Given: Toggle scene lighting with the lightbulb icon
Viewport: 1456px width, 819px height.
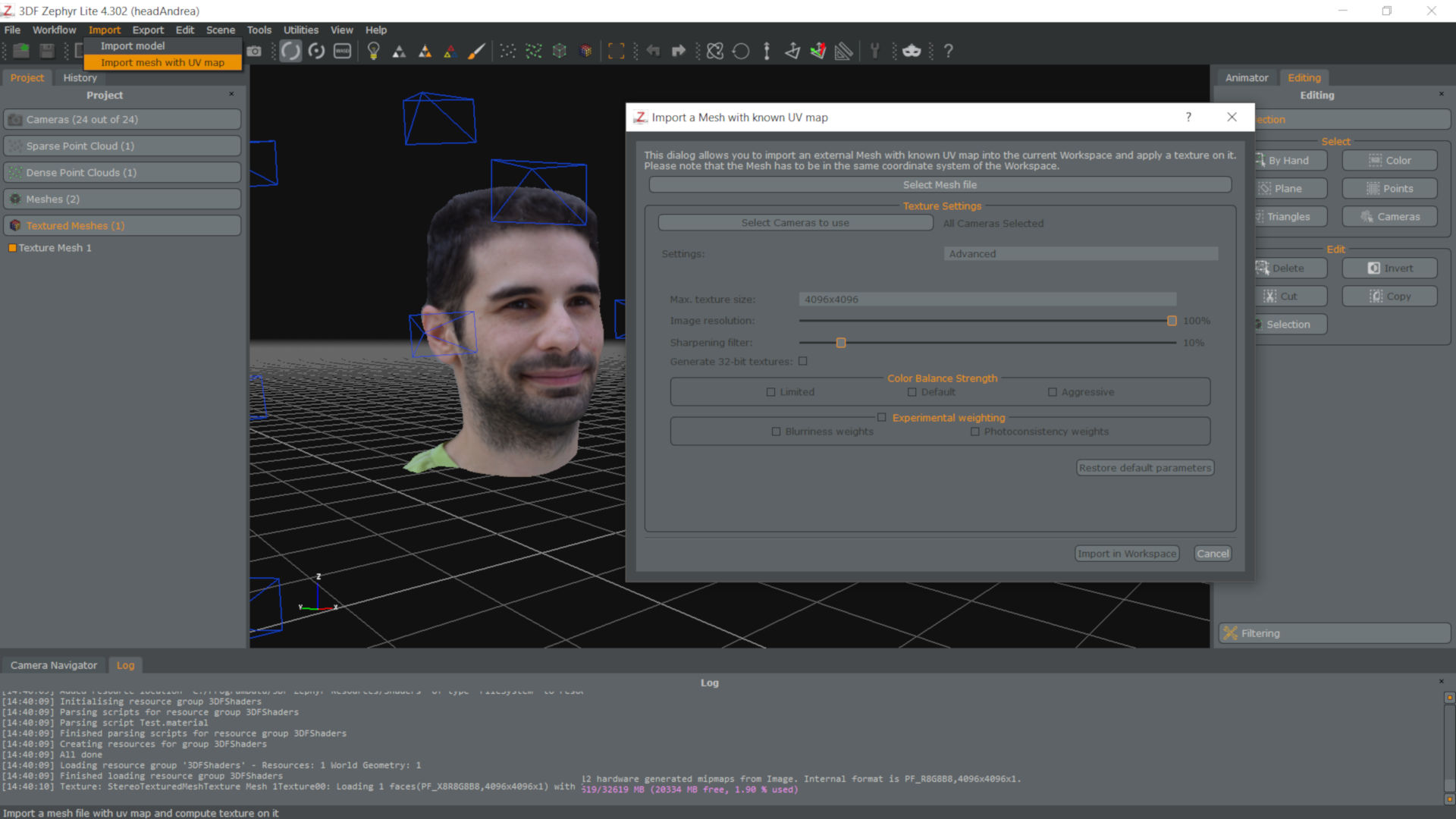Looking at the screenshot, I should click(373, 51).
